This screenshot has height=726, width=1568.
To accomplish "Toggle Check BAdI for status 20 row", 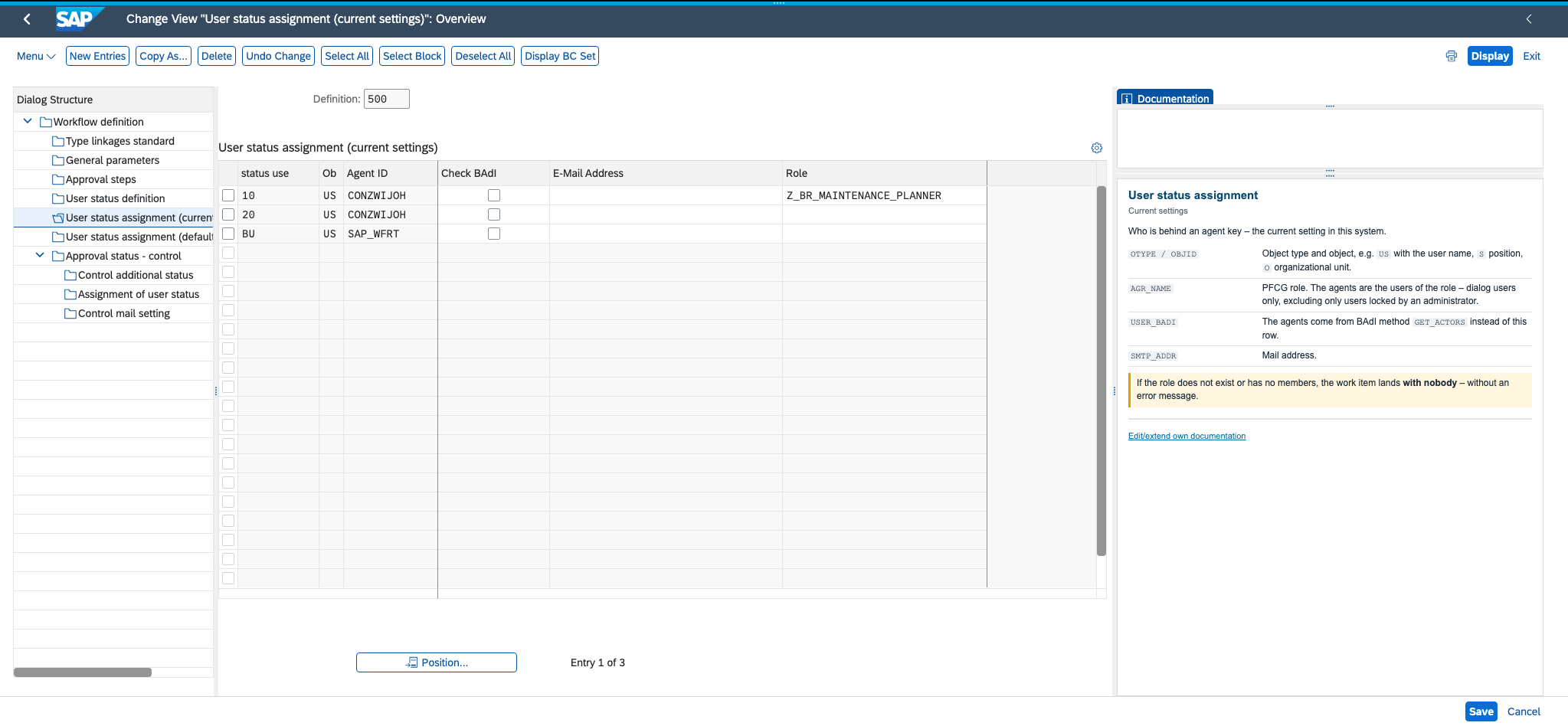I will point(494,214).
